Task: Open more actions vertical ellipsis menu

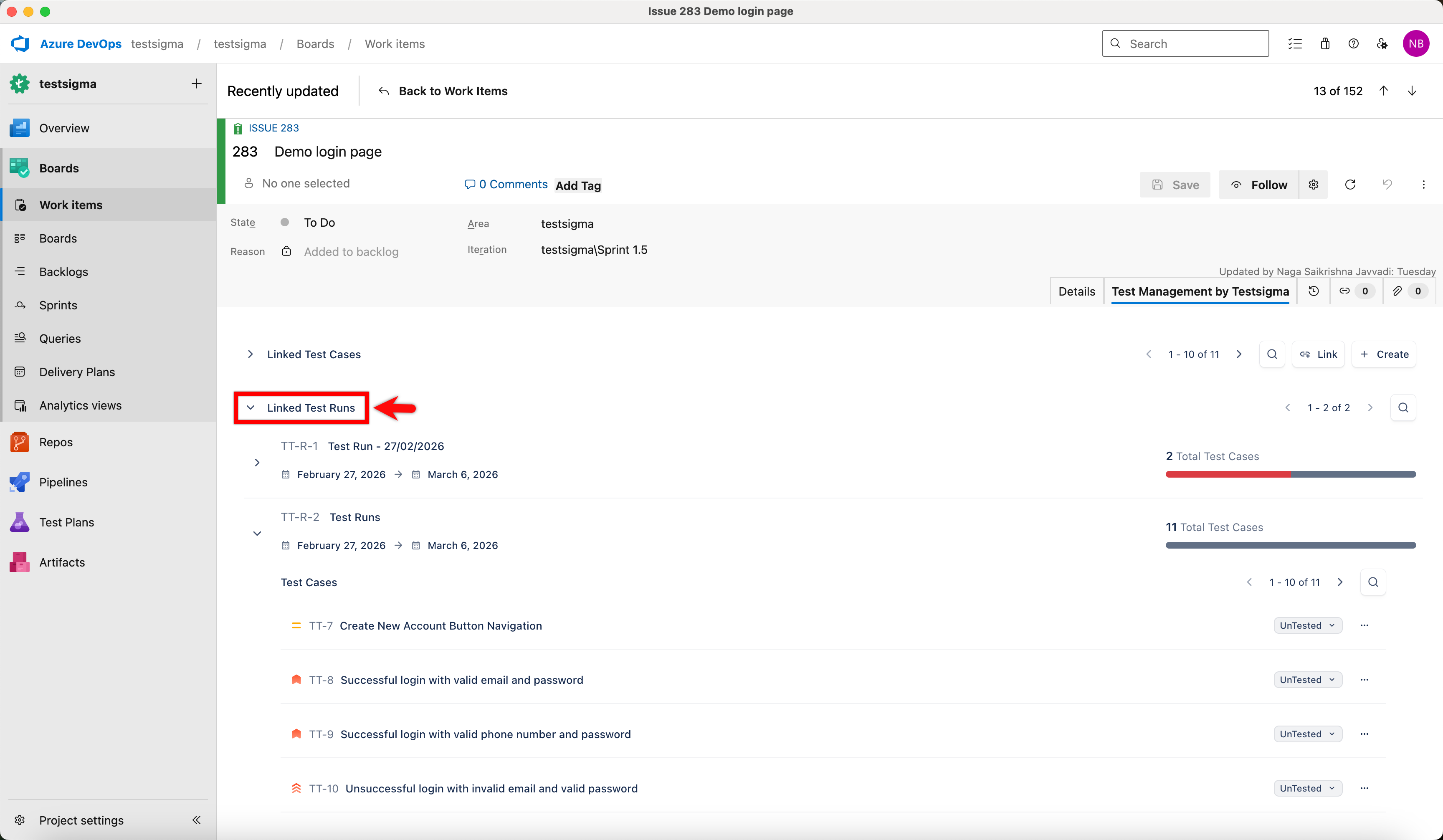Action: pos(1423,185)
